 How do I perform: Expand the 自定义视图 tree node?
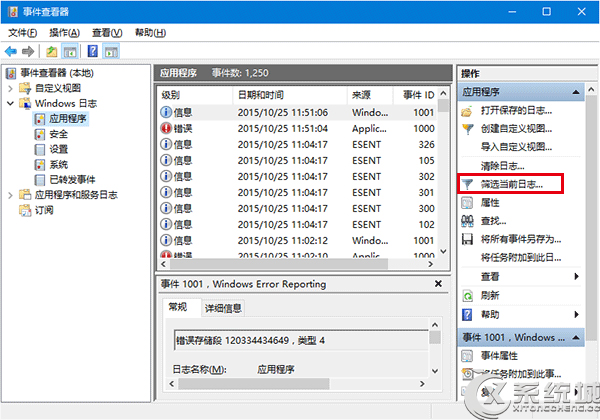click(x=10, y=89)
